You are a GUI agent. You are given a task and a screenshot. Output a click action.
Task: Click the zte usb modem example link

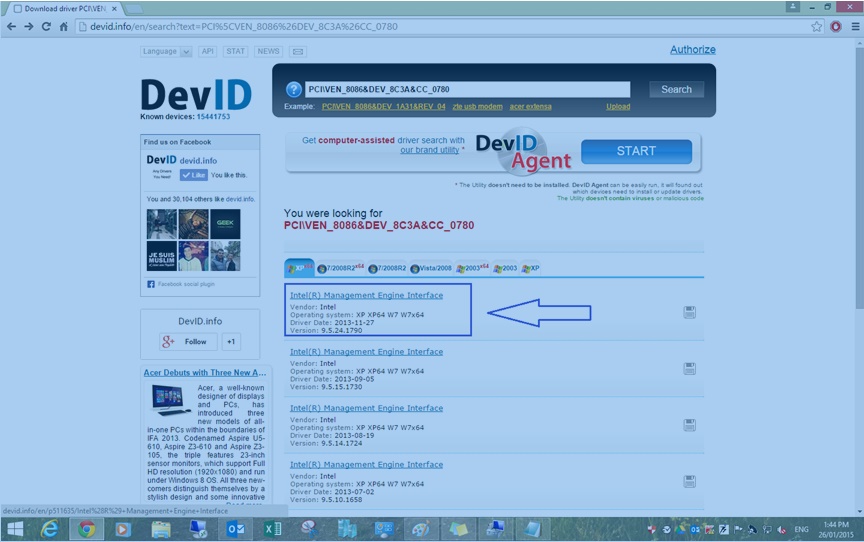point(477,106)
